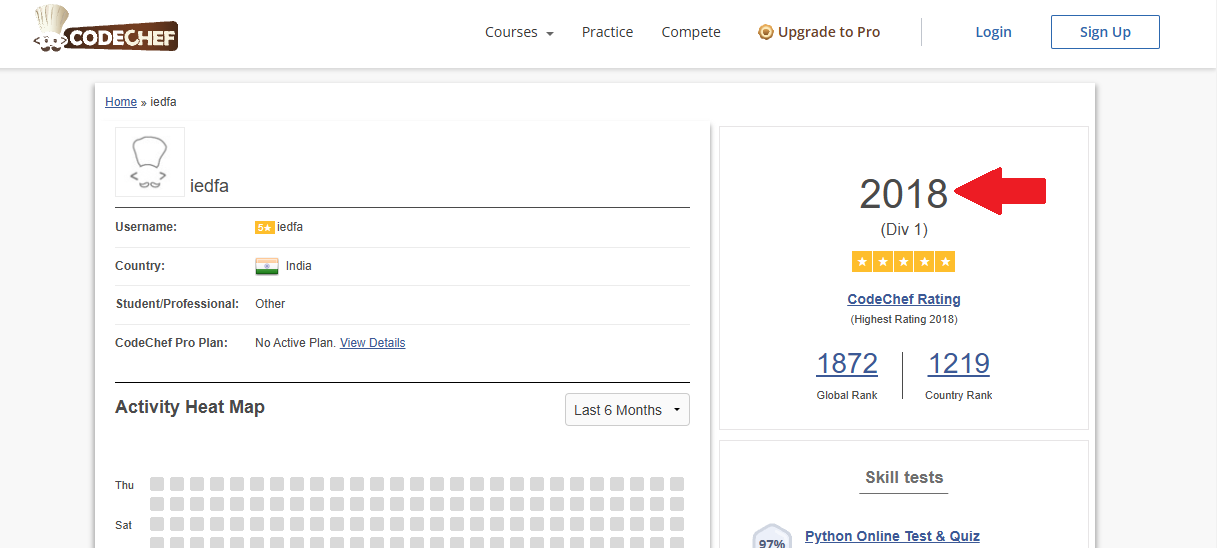Screen dimensions: 1217x548
Task: Click the 'Thu' heat map row label
Action: pyautogui.click(x=124, y=485)
